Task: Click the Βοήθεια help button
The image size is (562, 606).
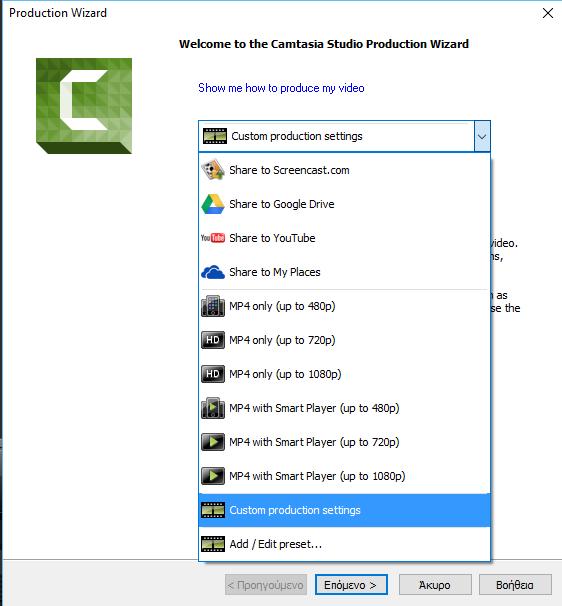Action: [515, 585]
